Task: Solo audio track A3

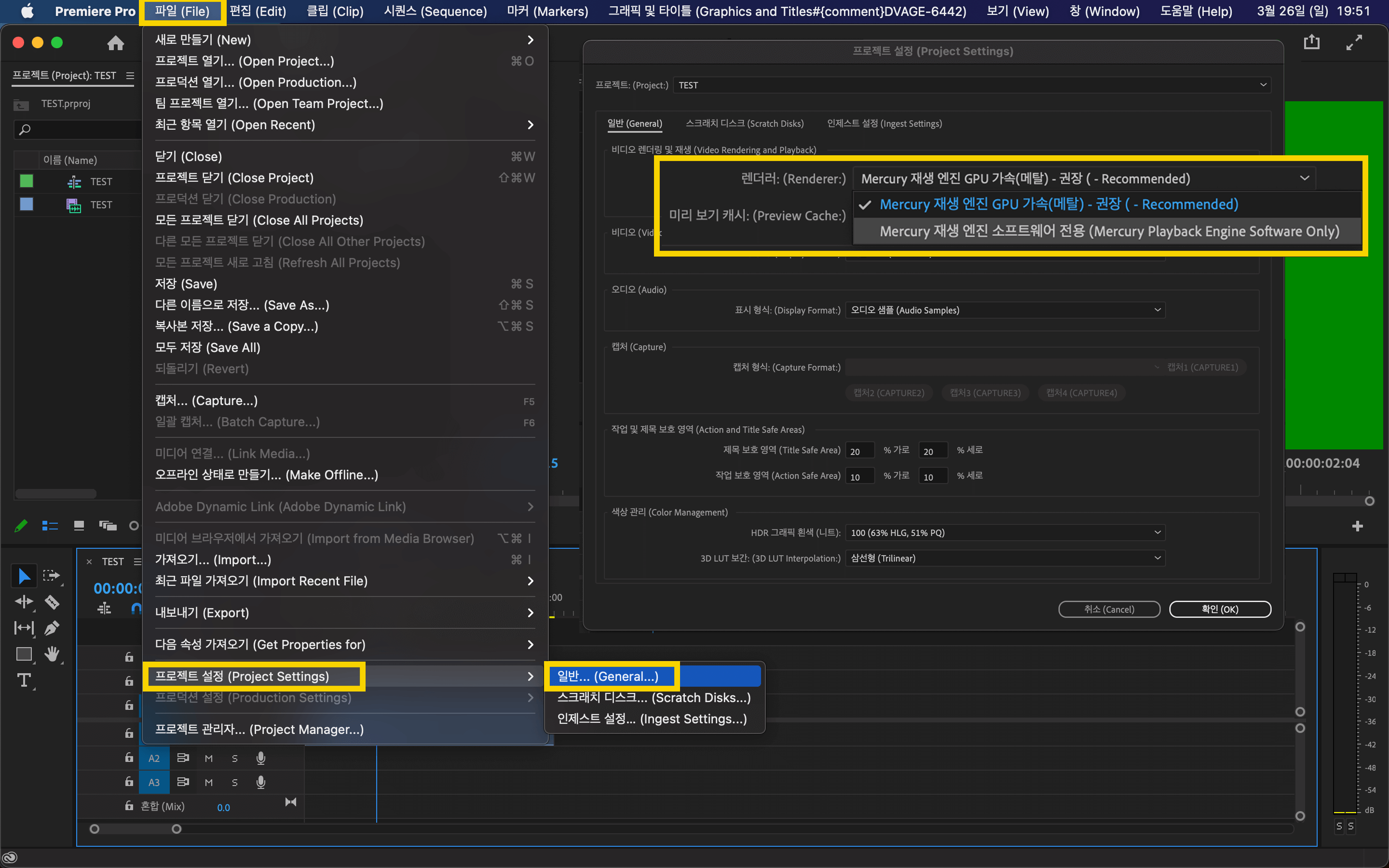Action: tap(234, 783)
